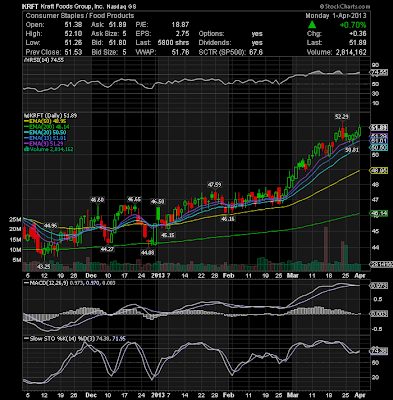The width and height of the screenshot is (393, 400).
Task: Click the yellow EMA(50) legend entry
Action: 44,121
